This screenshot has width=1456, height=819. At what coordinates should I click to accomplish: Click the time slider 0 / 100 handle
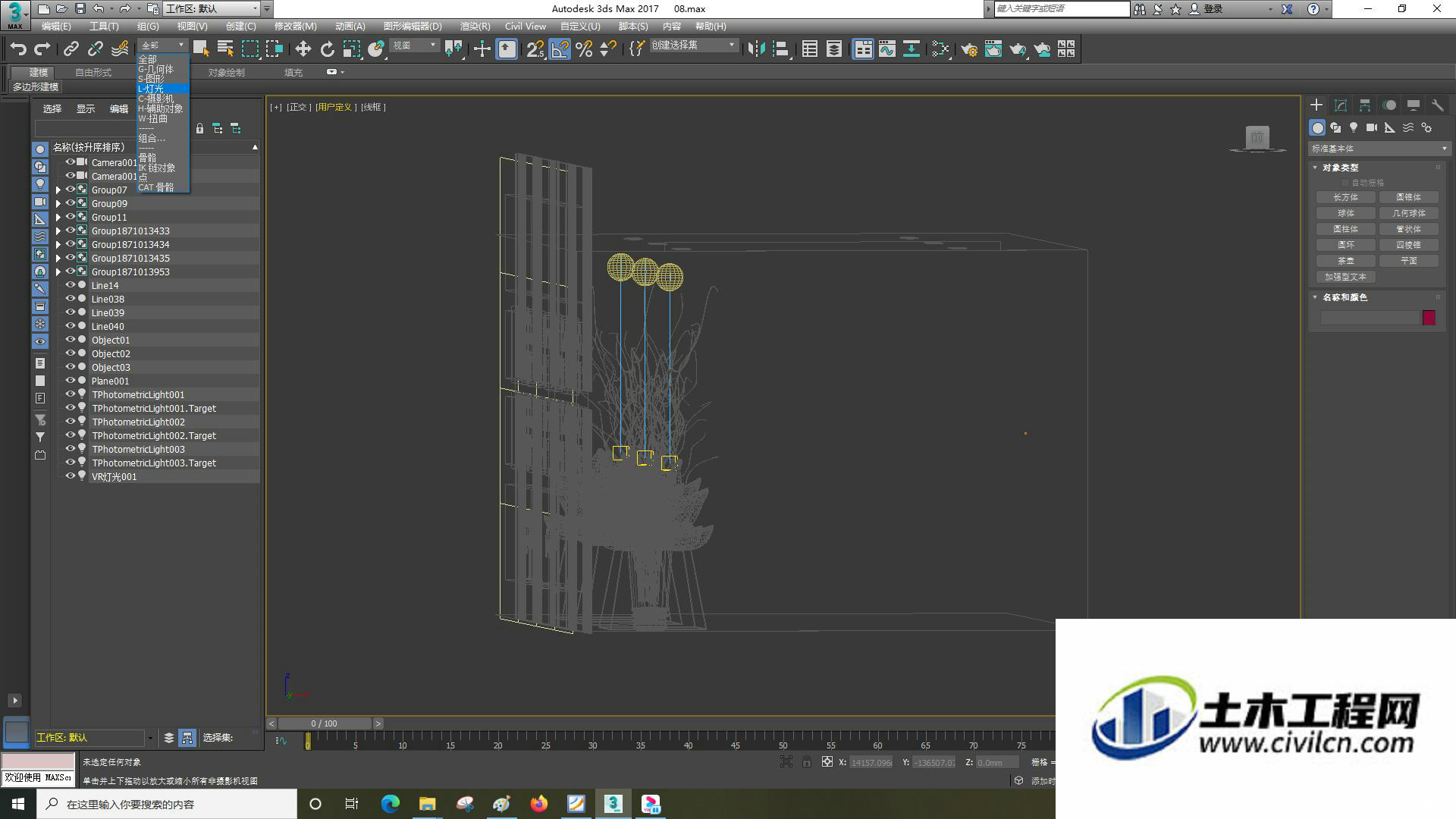click(325, 723)
